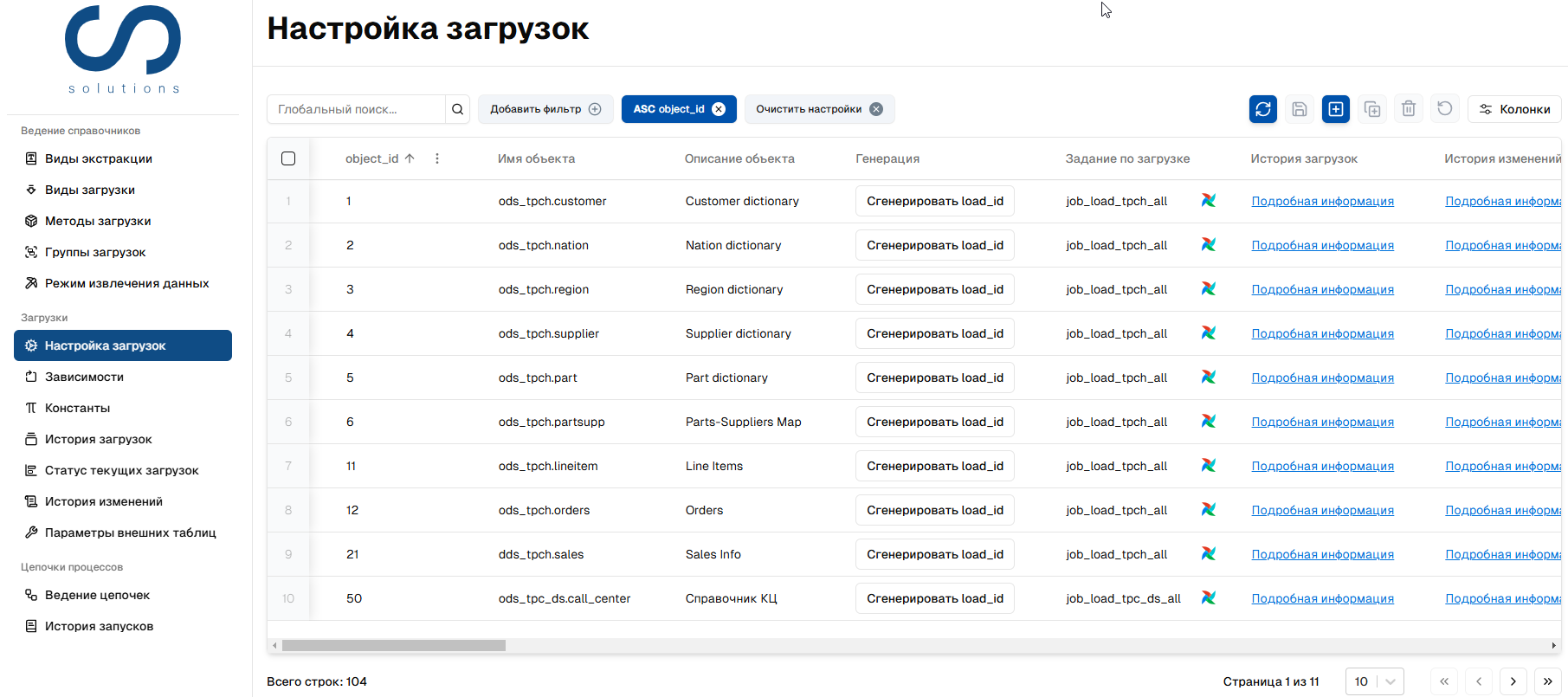Open Airflow icon for ods_tpch.customer row

1208,201
